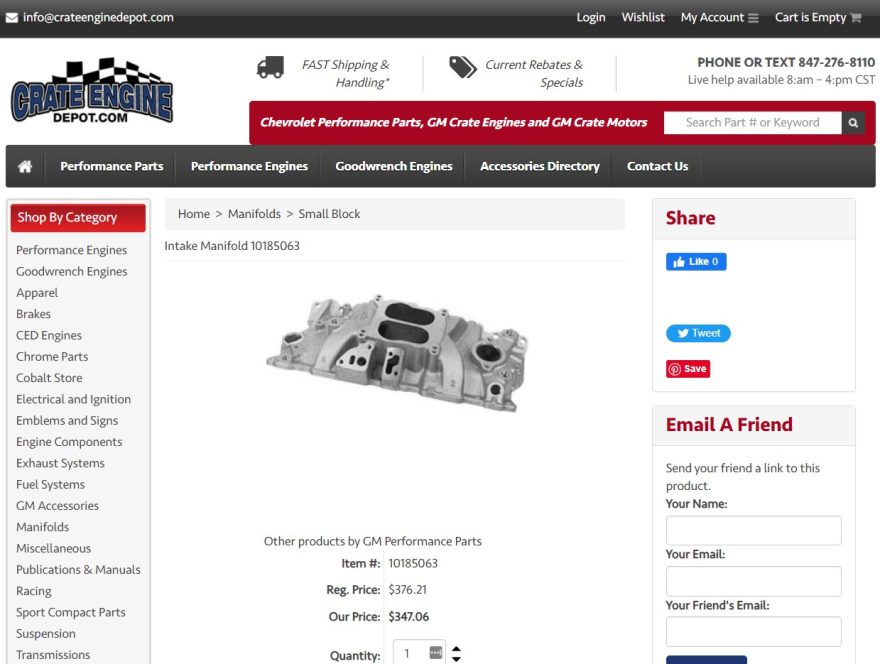
Task: Click the home icon in the navigation bar
Action: click(x=25, y=166)
